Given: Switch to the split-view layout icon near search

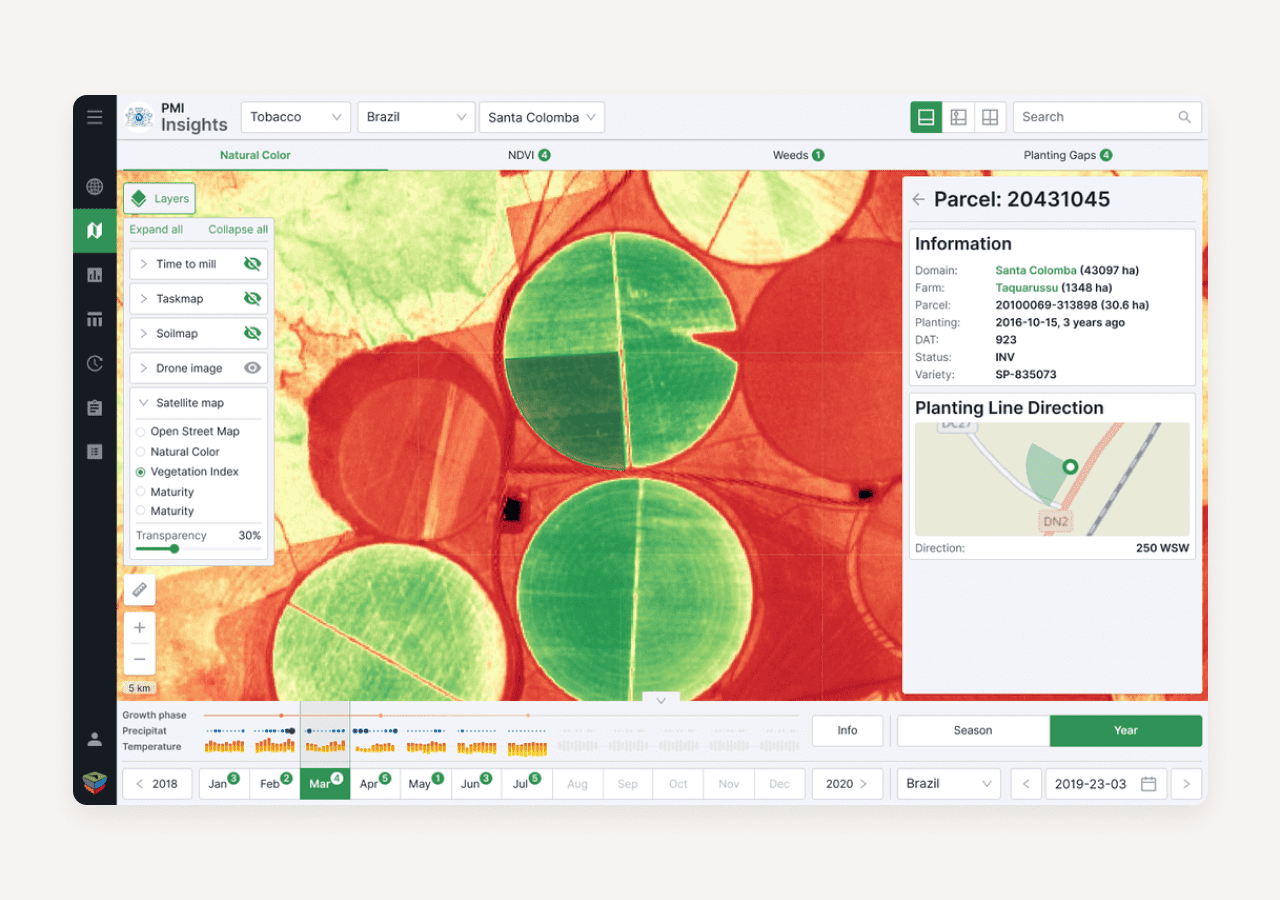Looking at the screenshot, I should pyautogui.click(x=958, y=117).
